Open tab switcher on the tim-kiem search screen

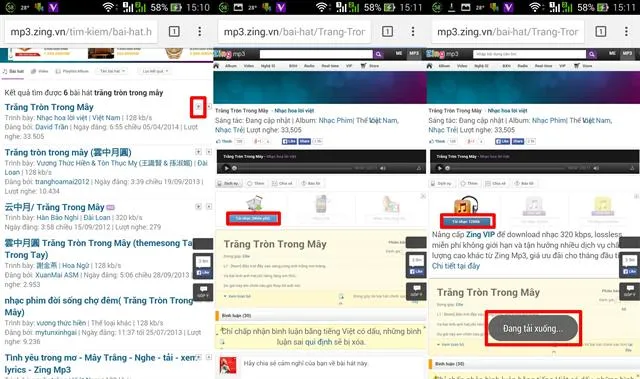click(x=174, y=31)
